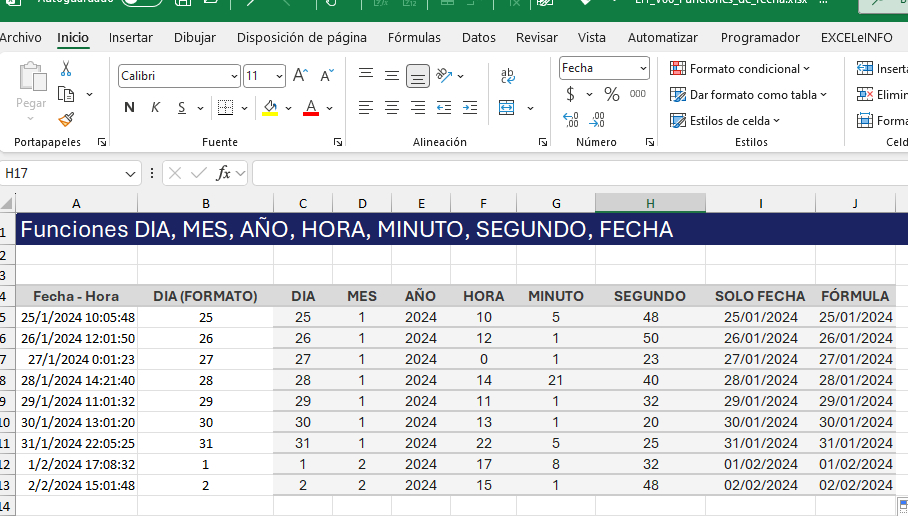Switch to the Fórmulas ribbon tab
908x516 pixels.
[x=414, y=37]
